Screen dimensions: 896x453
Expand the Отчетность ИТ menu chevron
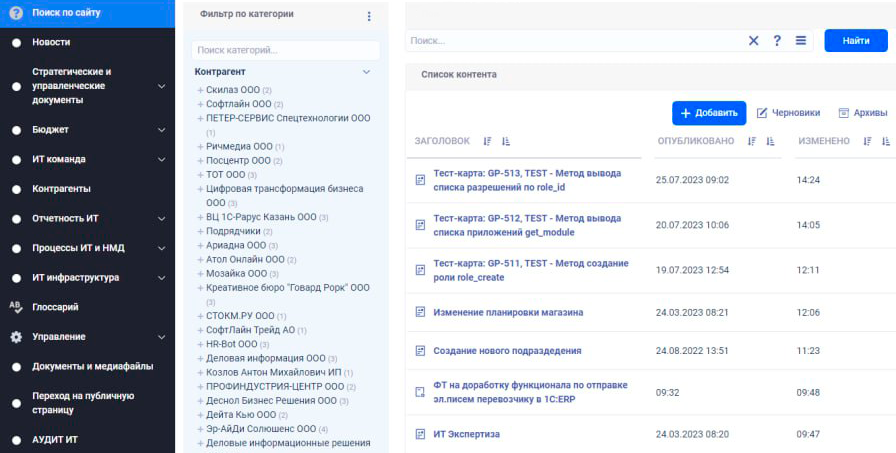(162, 219)
